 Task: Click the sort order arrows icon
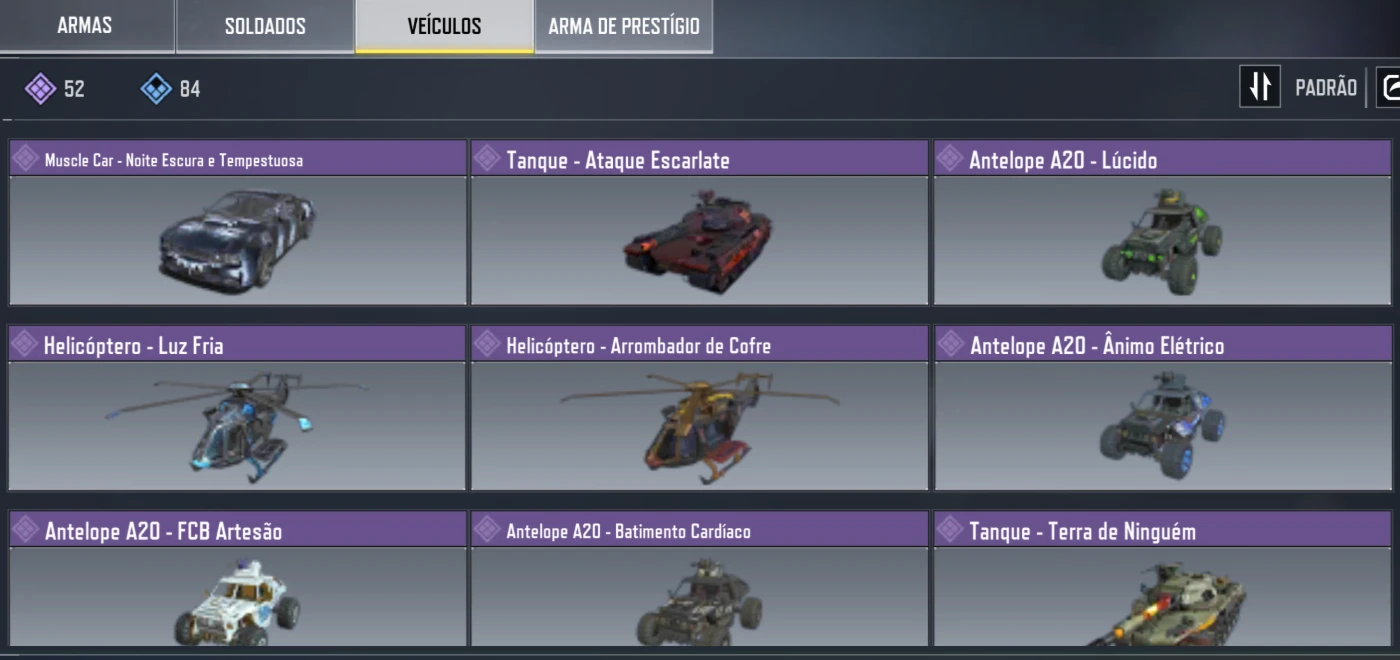tap(1260, 87)
